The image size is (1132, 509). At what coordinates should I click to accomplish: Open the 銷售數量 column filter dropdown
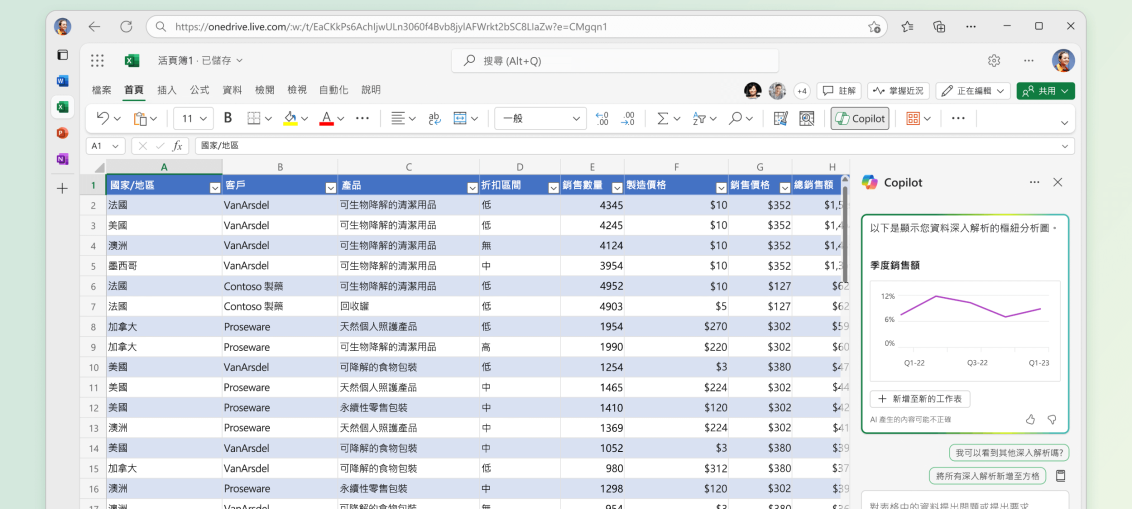tap(617, 188)
